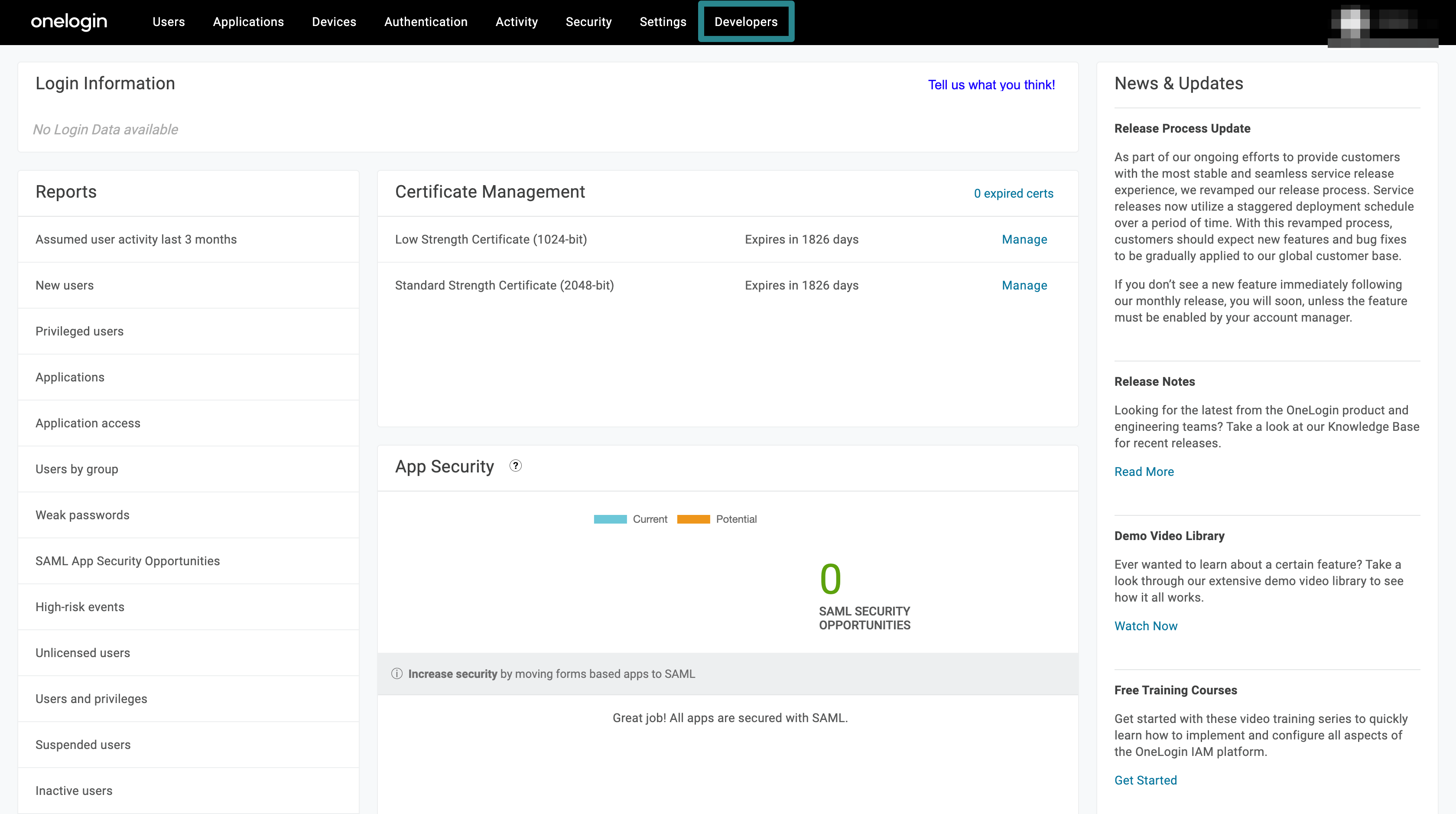Toggle the Current series legend swatch
Image resolution: width=1456 pixels, height=814 pixels.
pyautogui.click(x=610, y=519)
